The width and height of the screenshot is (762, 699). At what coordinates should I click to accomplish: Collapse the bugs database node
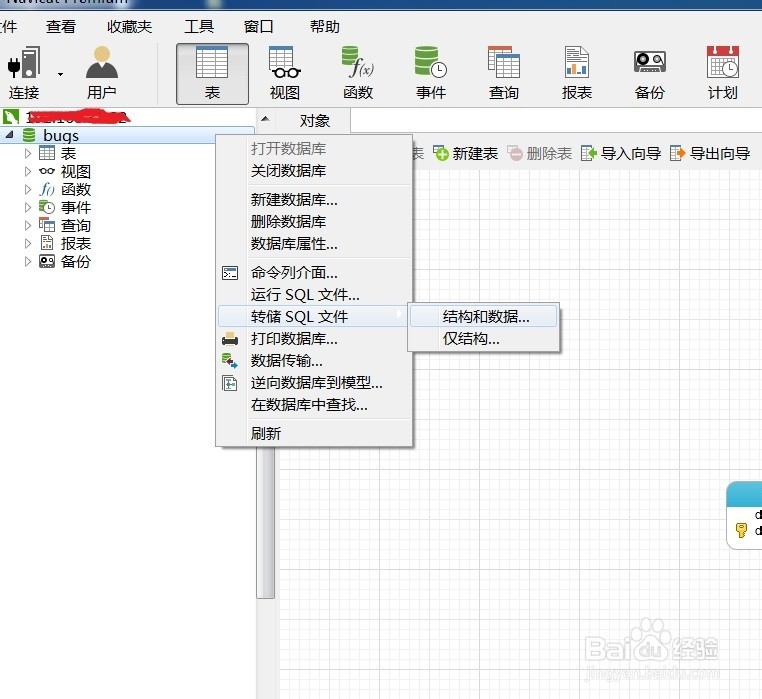tap(9, 135)
